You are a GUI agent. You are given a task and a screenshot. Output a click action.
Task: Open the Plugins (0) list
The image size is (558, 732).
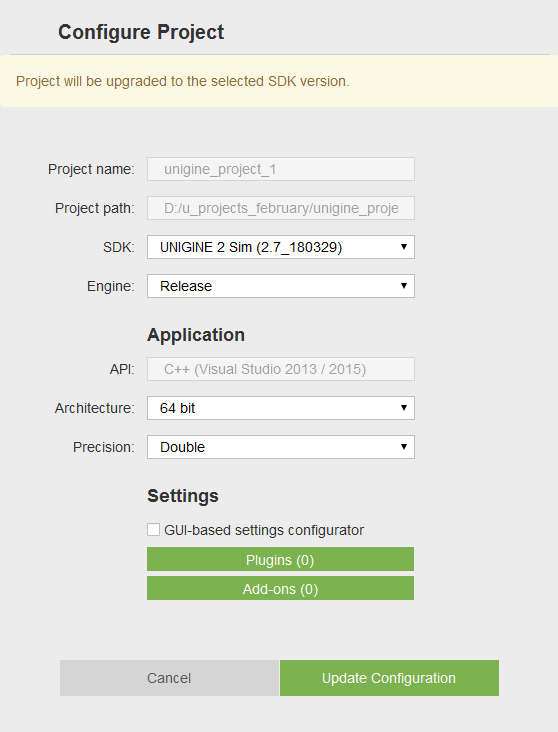(280, 559)
